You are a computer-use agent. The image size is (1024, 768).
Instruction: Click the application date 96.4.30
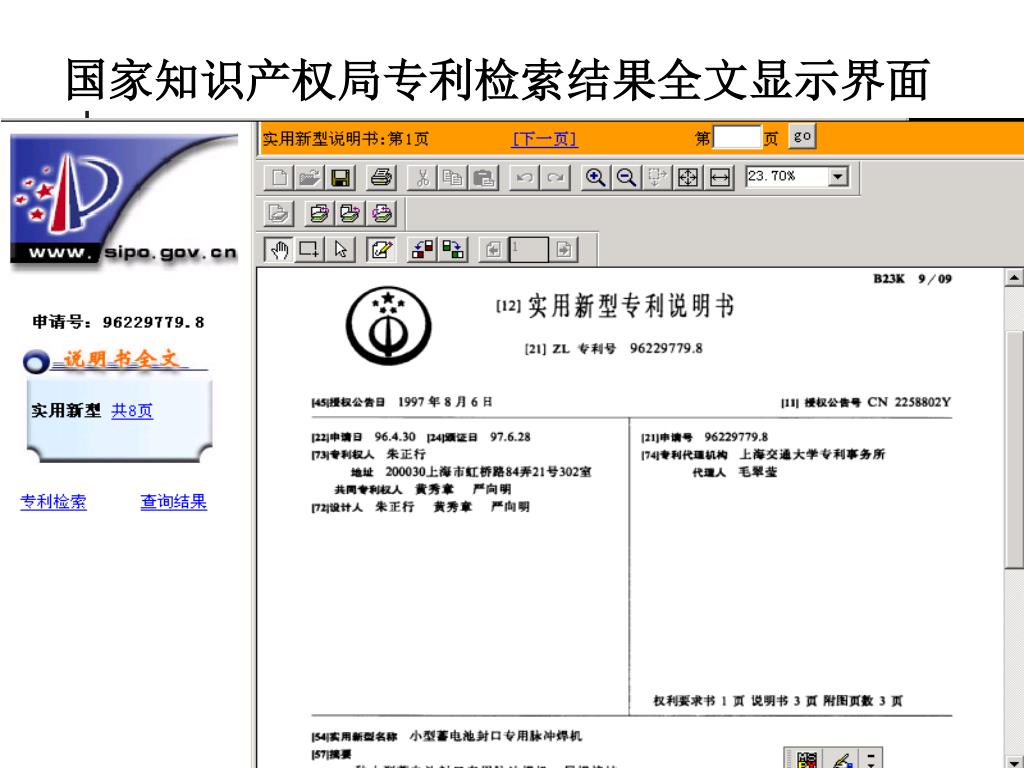click(394, 436)
